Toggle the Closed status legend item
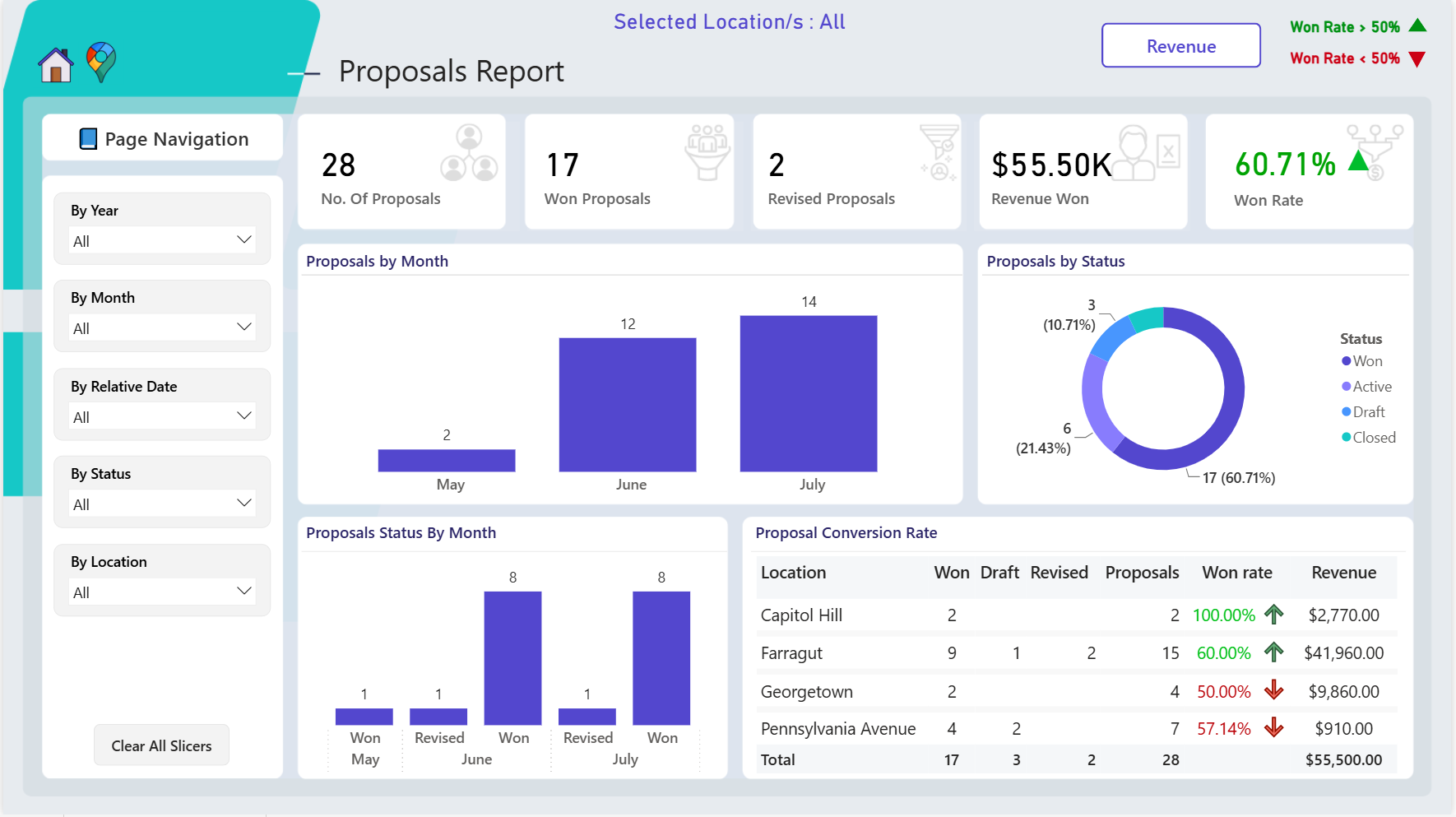Image resolution: width=1456 pixels, height=817 pixels. click(x=1369, y=438)
